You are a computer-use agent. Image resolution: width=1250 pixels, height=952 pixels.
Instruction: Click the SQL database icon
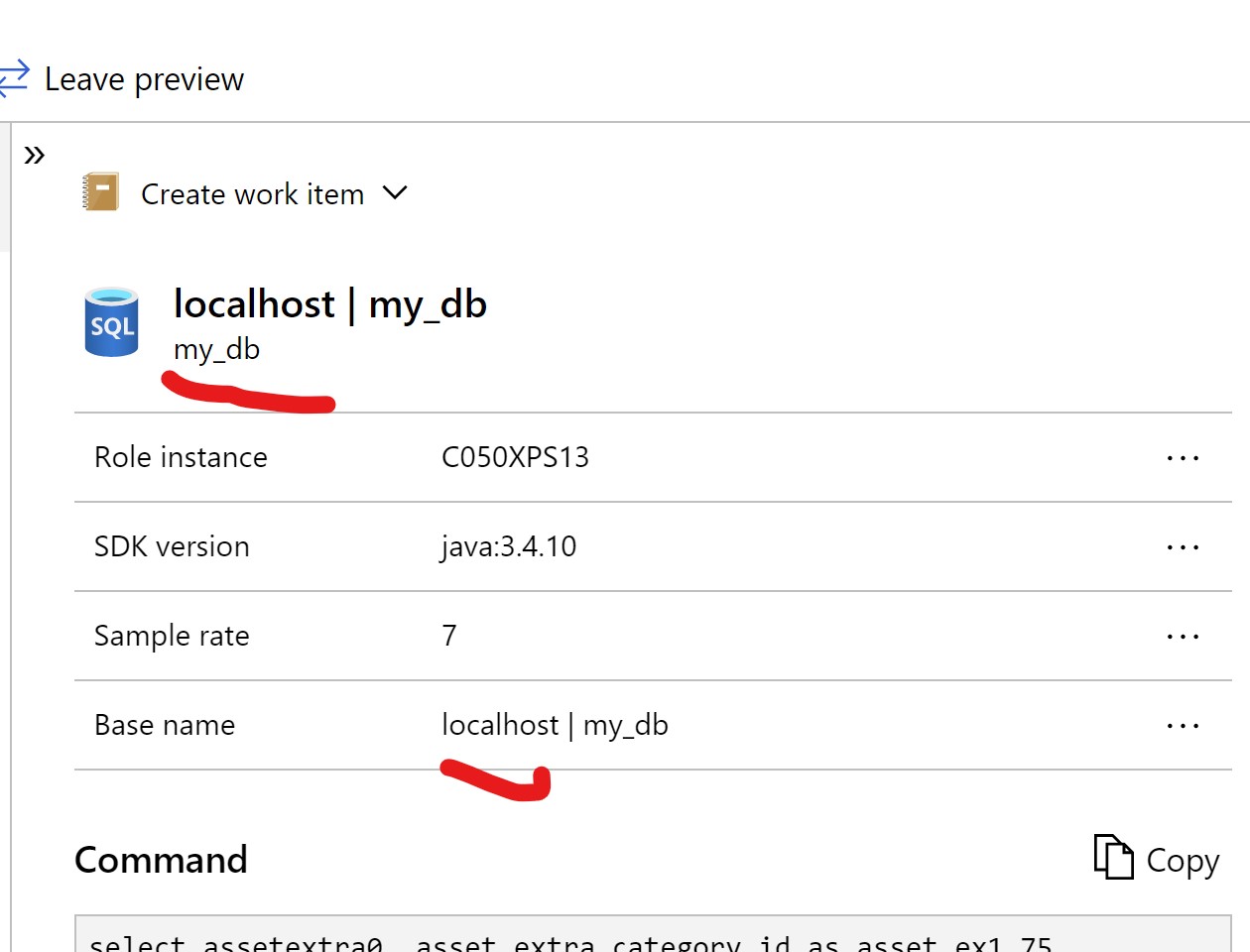point(112,322)
